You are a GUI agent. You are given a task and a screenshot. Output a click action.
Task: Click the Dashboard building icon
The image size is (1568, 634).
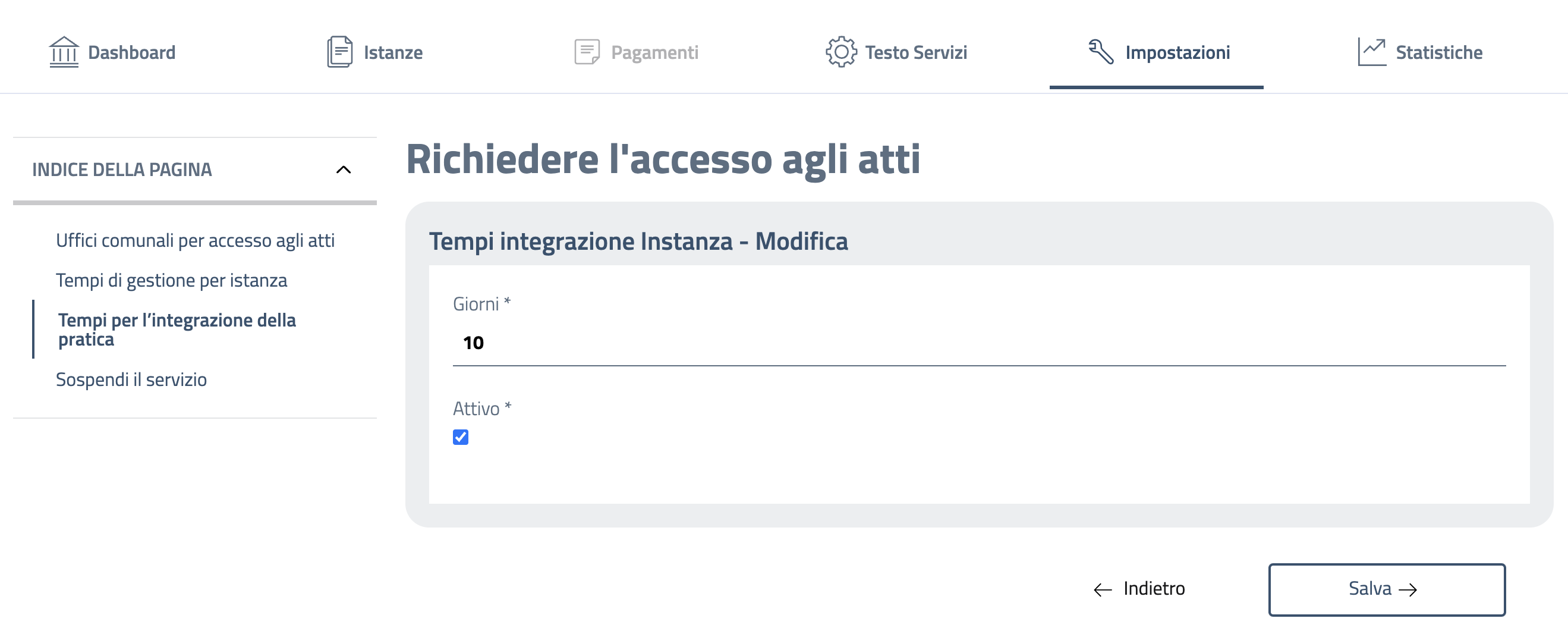tap(64, 52)
